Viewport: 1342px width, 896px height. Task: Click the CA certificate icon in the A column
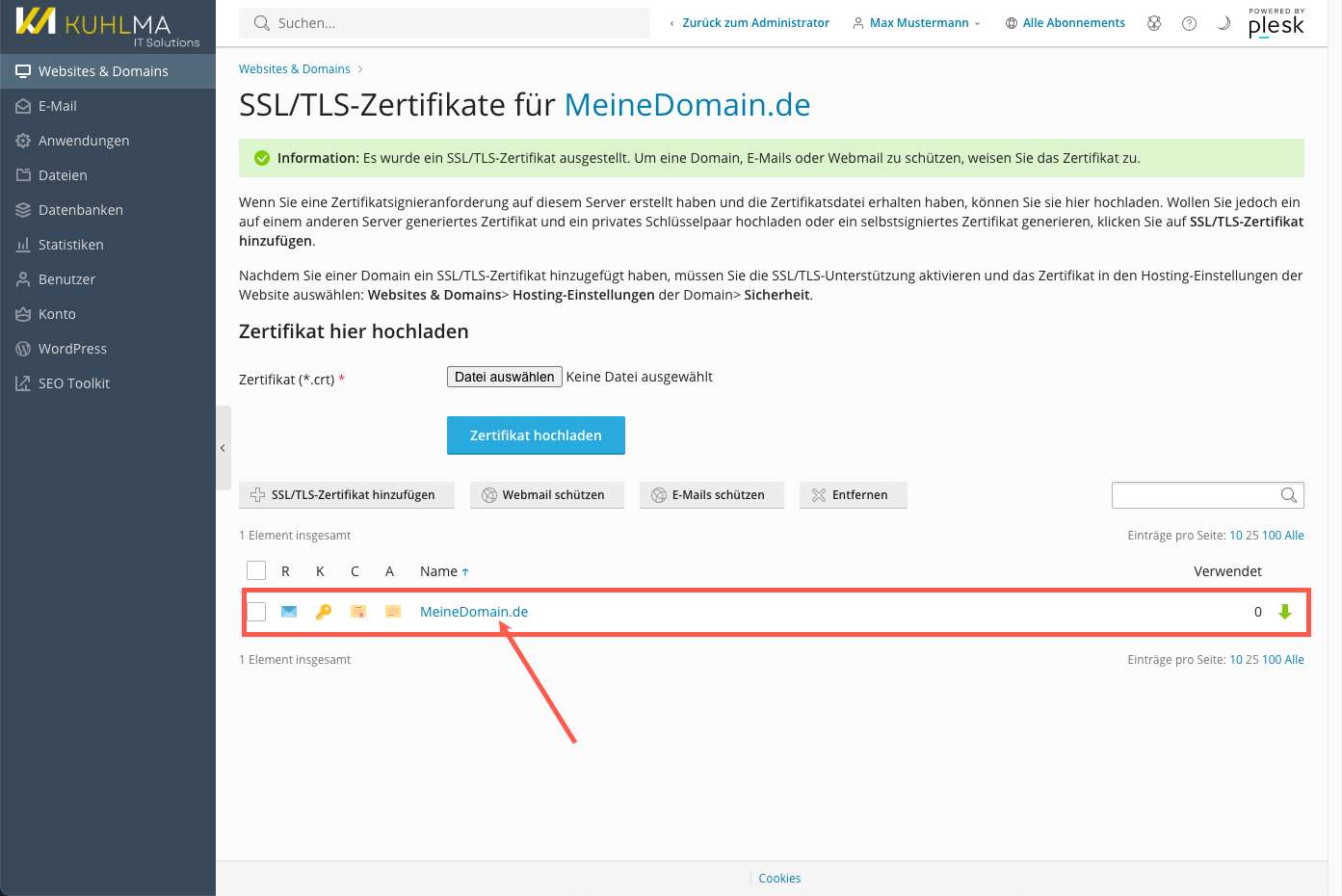tap(393, 612)
